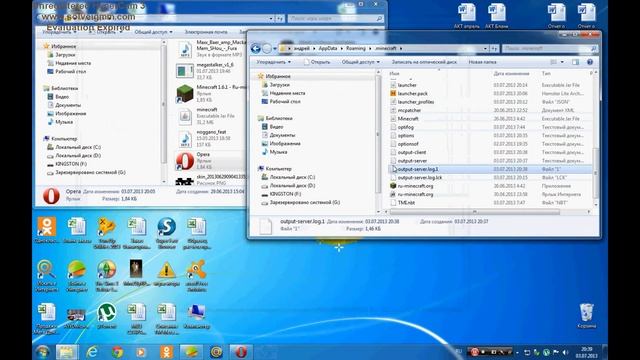The height and width of the screenshot is (360, 640).
Task: Click the change view icon in .minecraft window
Action: pyautogui.click(x=553, y=62)
